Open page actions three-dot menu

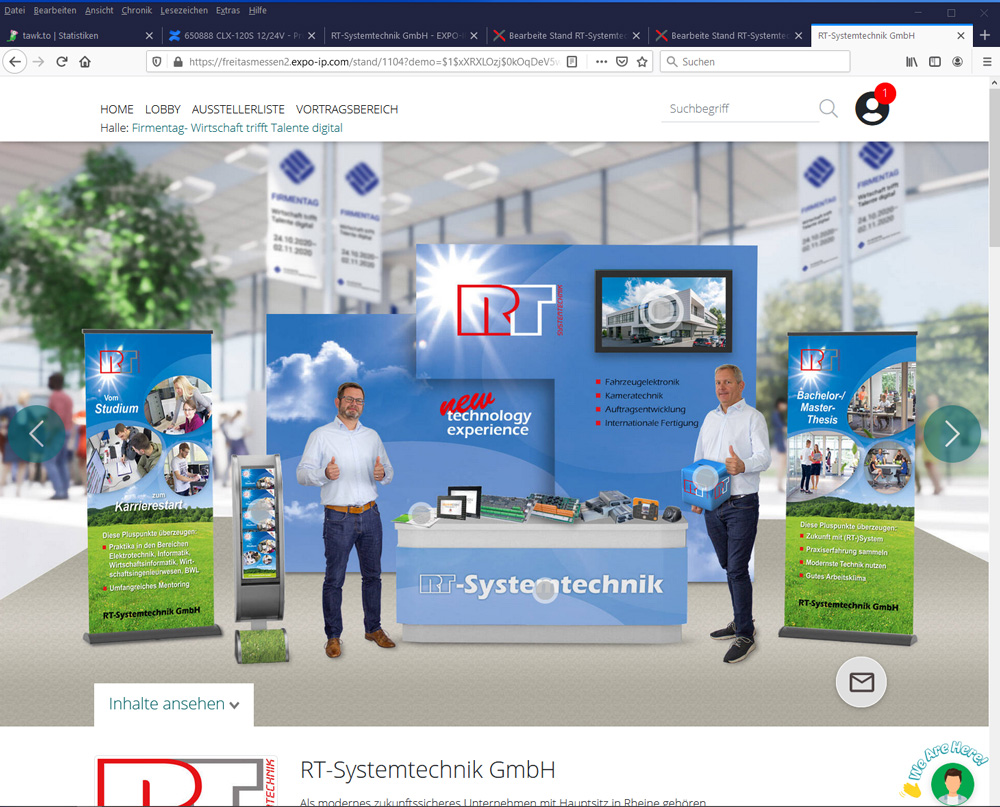[x=601, y=62]
